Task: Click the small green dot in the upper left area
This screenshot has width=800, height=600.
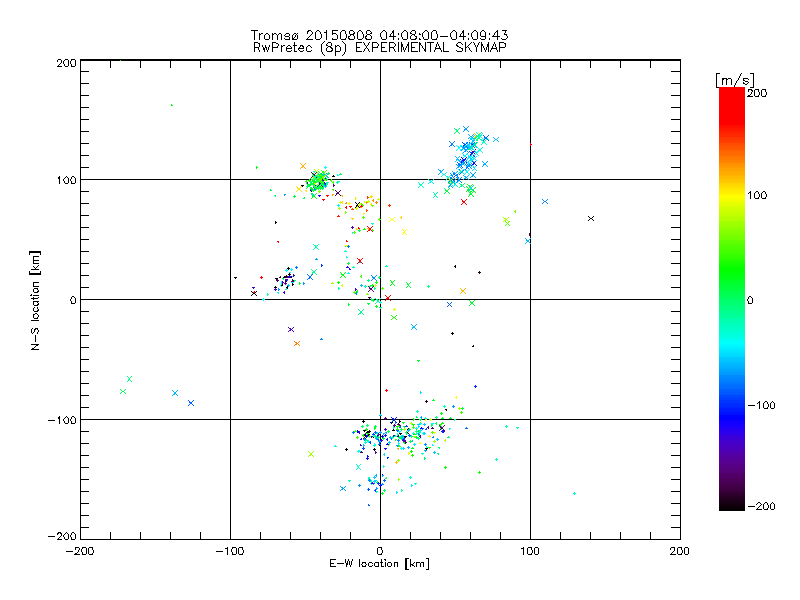Action: pyautogui.click(x=172, y=105)
